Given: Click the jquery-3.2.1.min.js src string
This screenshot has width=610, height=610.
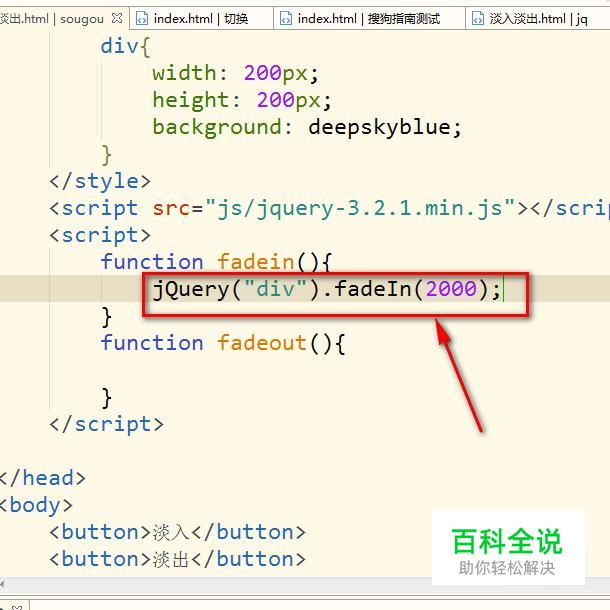Looking at the screenshot, I should 360,209.
